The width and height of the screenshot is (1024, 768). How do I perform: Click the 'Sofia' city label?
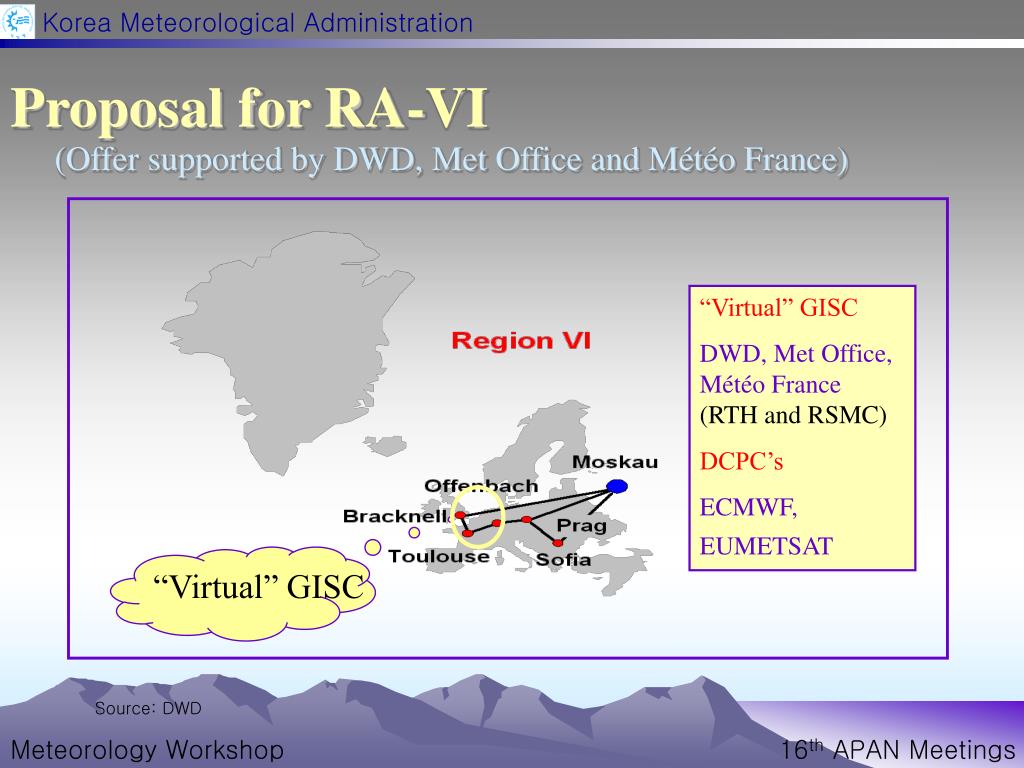click(563, 560)
